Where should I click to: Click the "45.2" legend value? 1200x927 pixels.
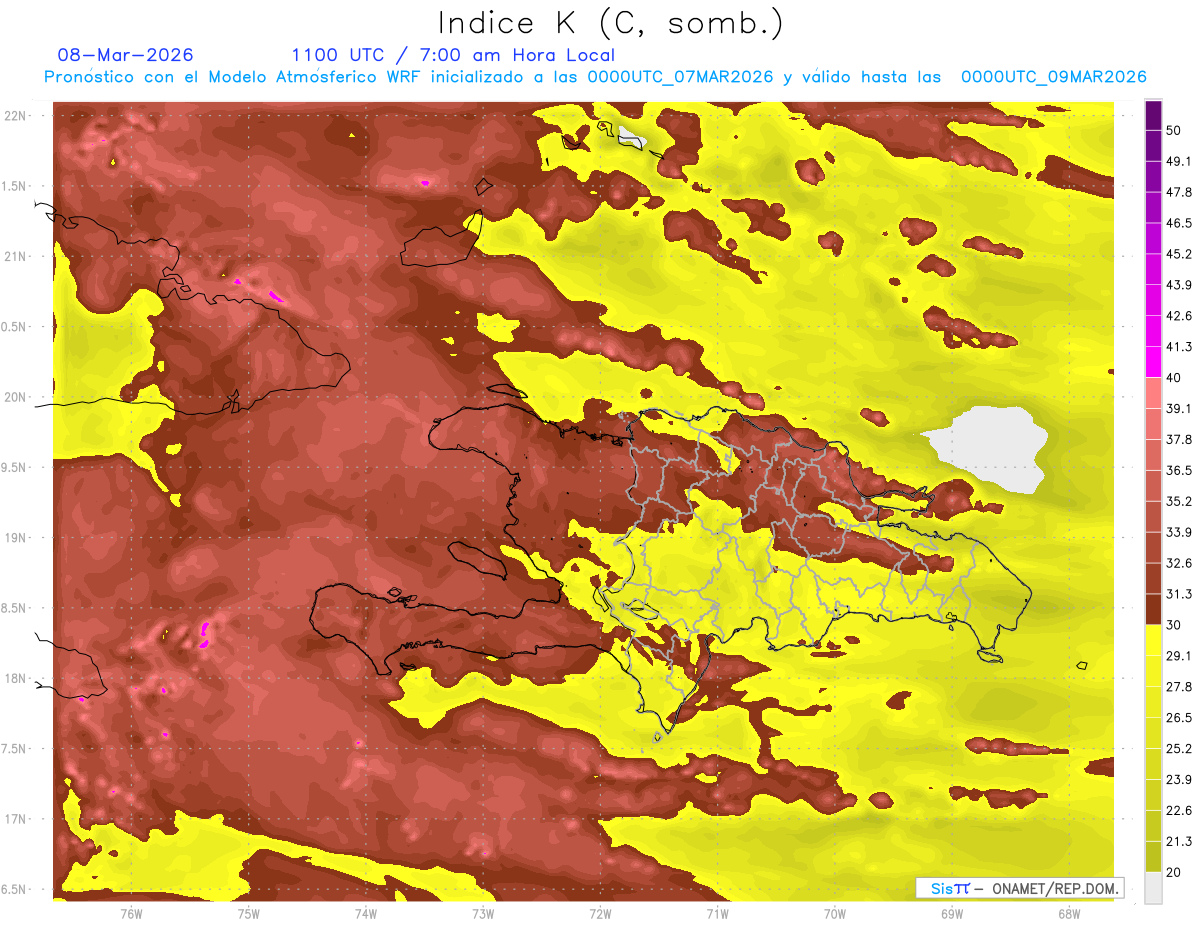click(1179, 254)
